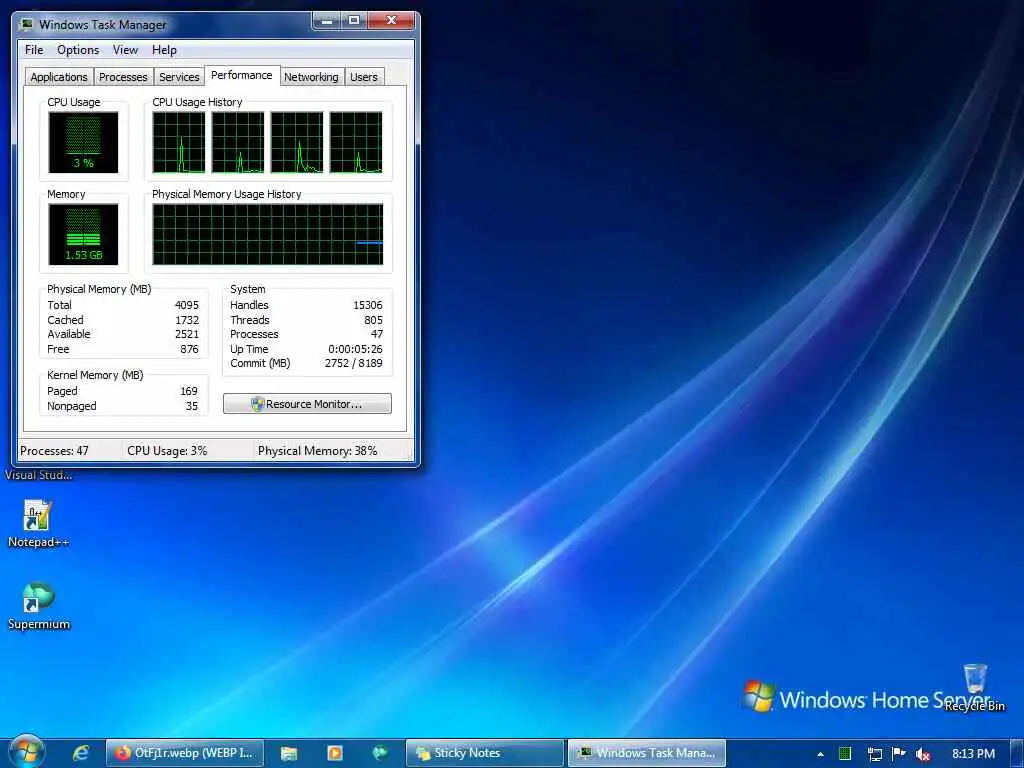1024x768 pixels.
Task: Maximize the Task Manager window
Action: 353,21
